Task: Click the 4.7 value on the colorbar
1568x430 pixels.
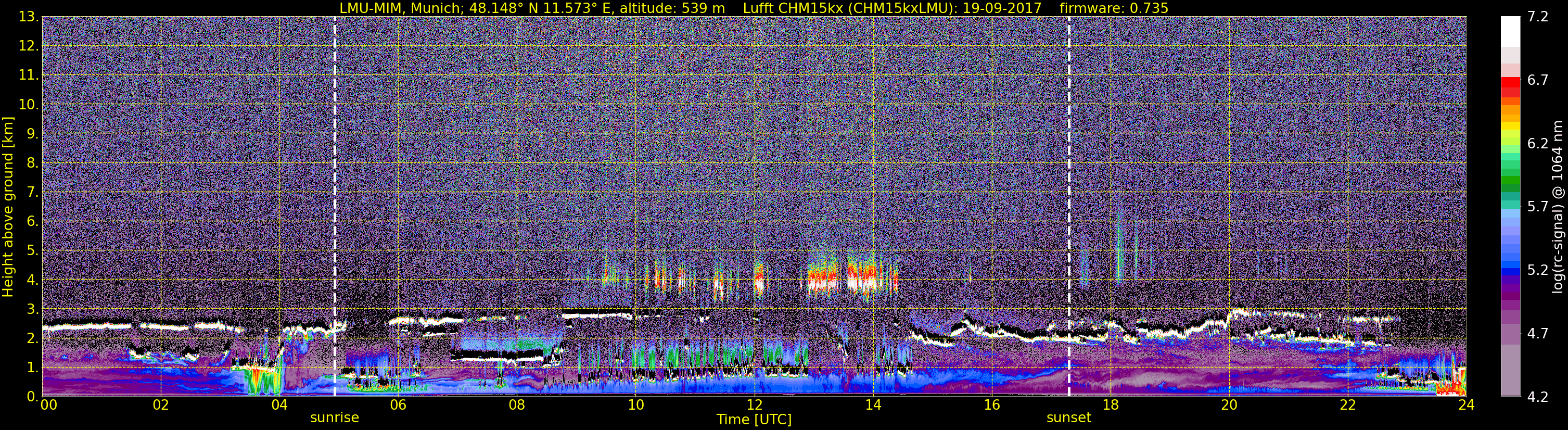Action: [1538, 333]
